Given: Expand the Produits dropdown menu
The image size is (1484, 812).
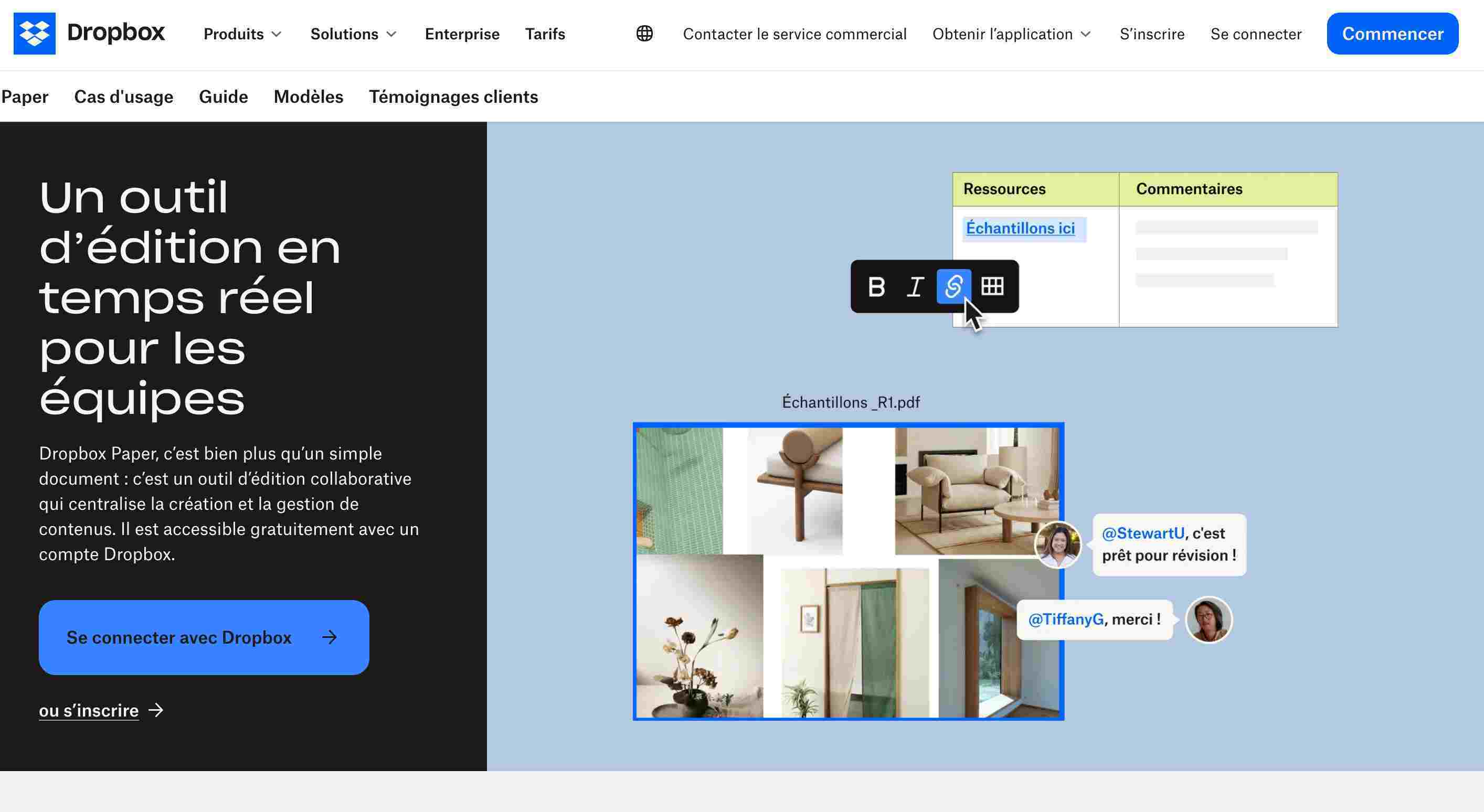Looking at the screenshot, I should coord(242,34).
